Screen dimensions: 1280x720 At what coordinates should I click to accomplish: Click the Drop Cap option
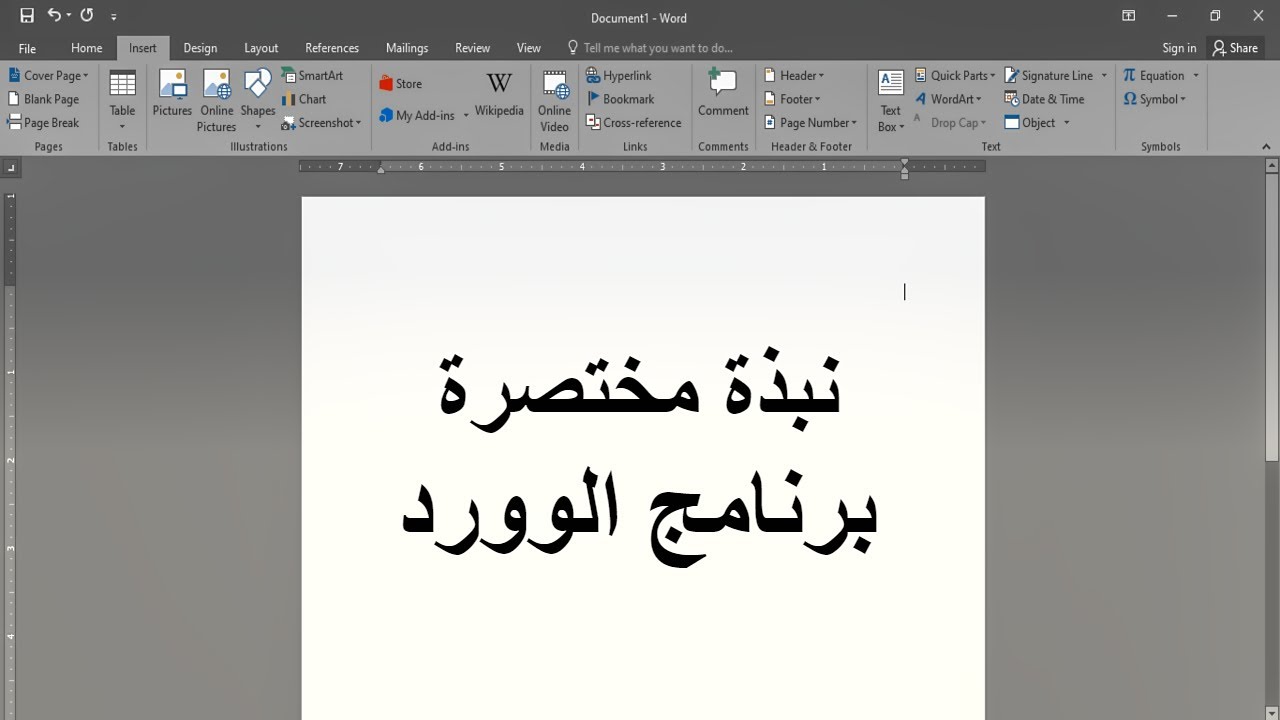coord(950,123)
